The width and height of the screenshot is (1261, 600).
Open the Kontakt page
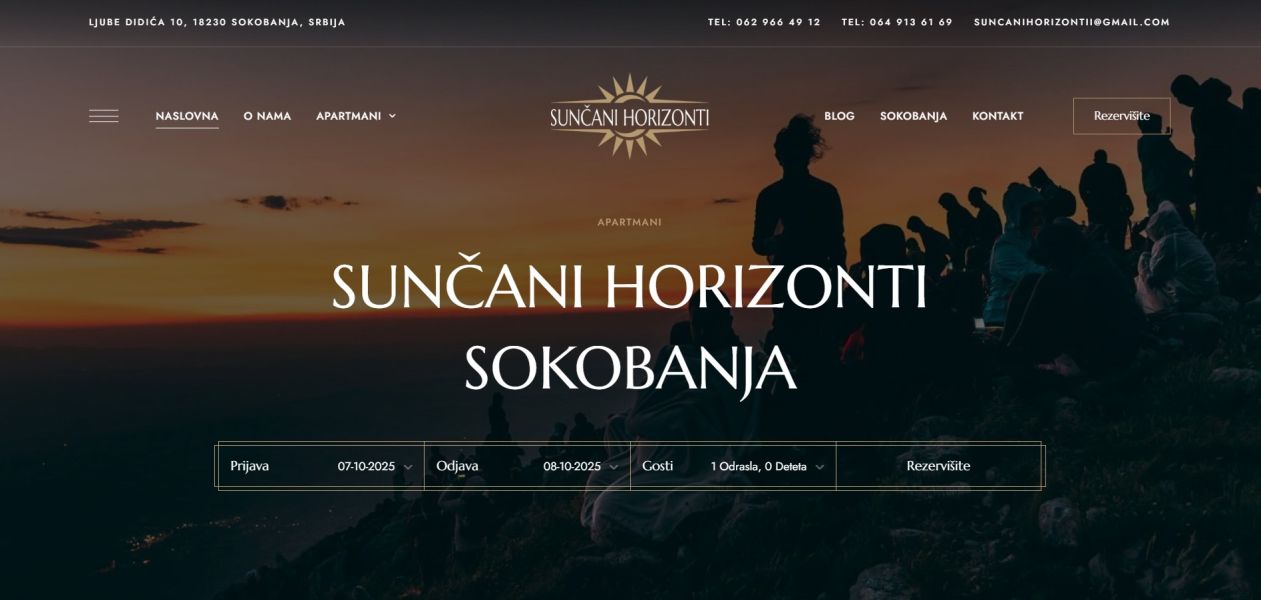pyautogui.click(x=998, y=116)
